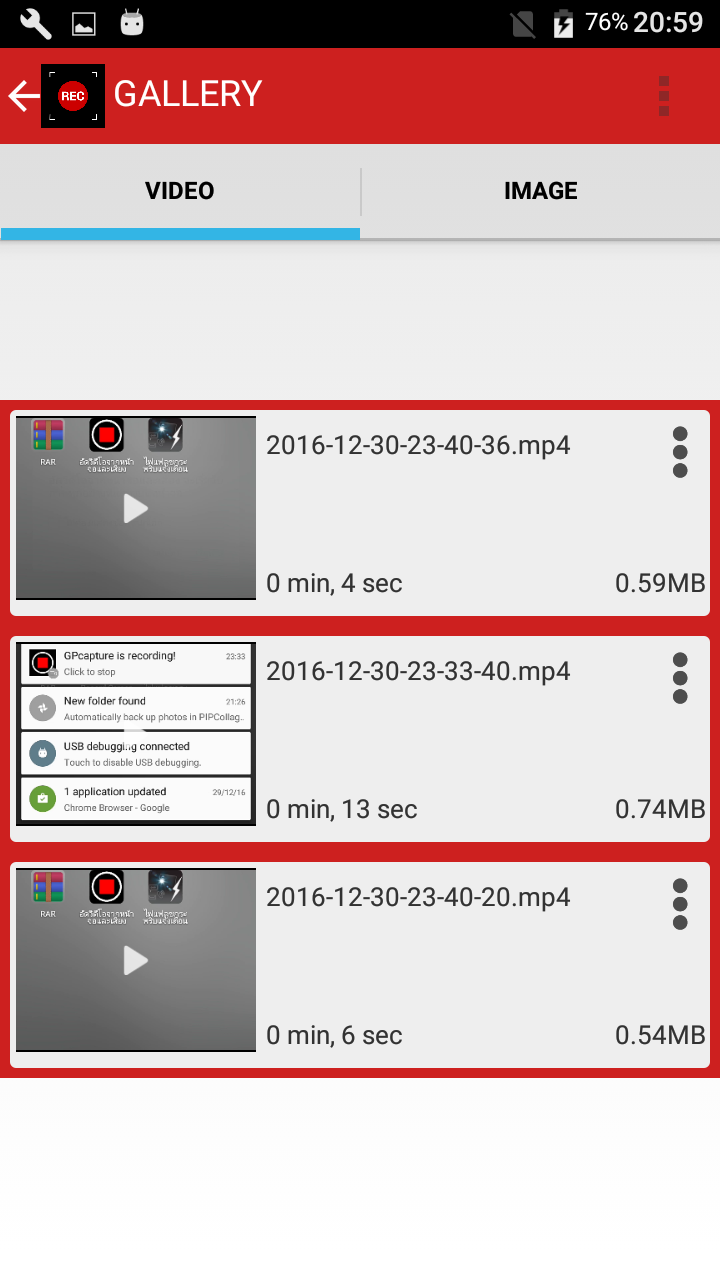Open options for 2016-12-30-23-33-40.mp4
The width and height of the screenshot is (720, 1280).
tap(680, 678)
